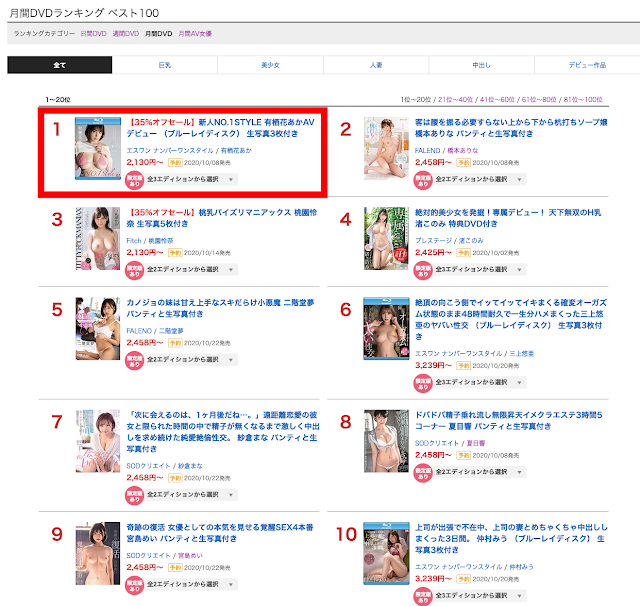Open the プレステージ maker link on rank 4

coord(433,241)
